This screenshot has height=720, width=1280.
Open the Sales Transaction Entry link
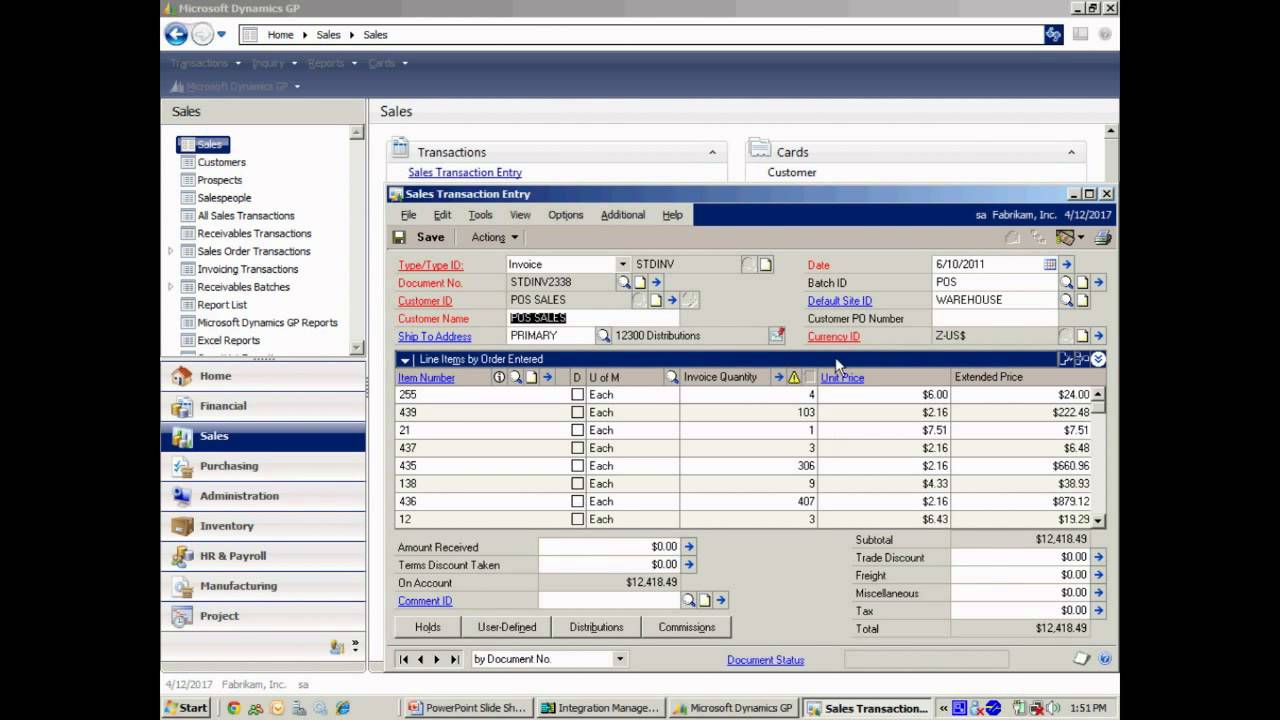(465, 172)
